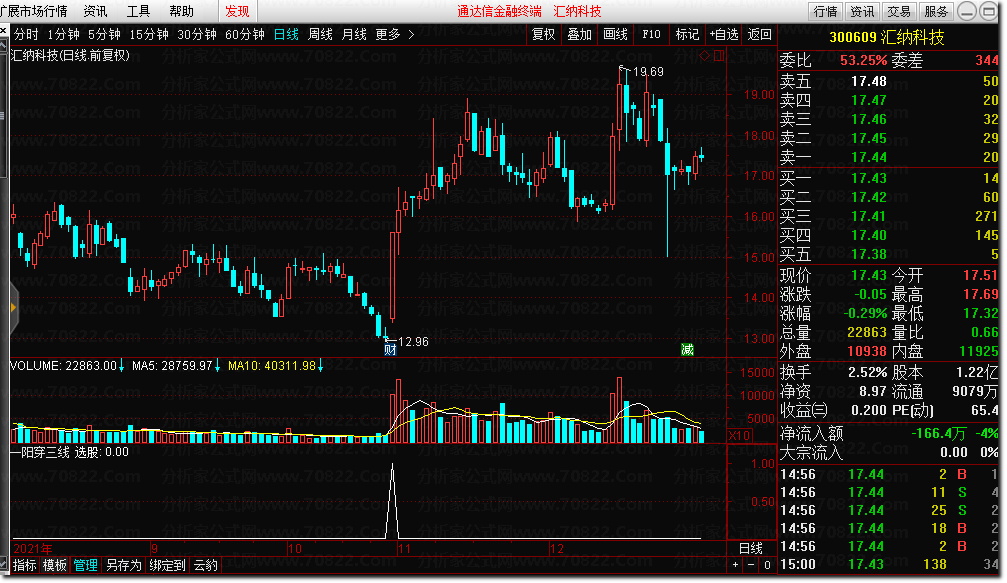Screen dimensions: 1007x583
Task: Click the 叠加 overlay button
Action: [579, 35]
